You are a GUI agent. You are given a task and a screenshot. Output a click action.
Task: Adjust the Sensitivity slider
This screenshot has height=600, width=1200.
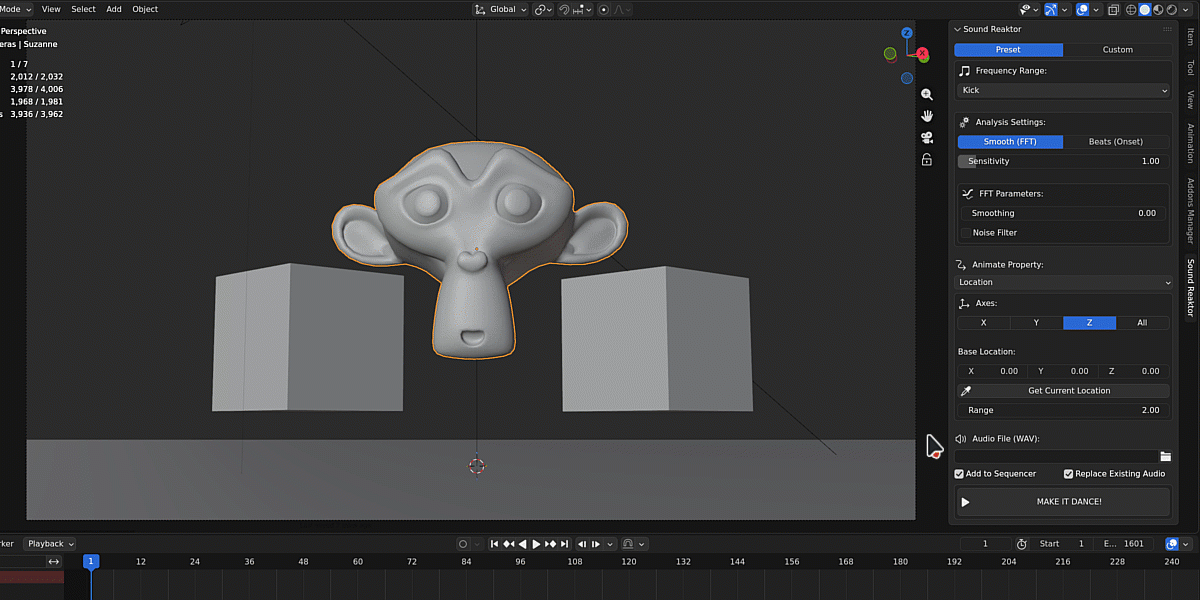(1063, 161)
